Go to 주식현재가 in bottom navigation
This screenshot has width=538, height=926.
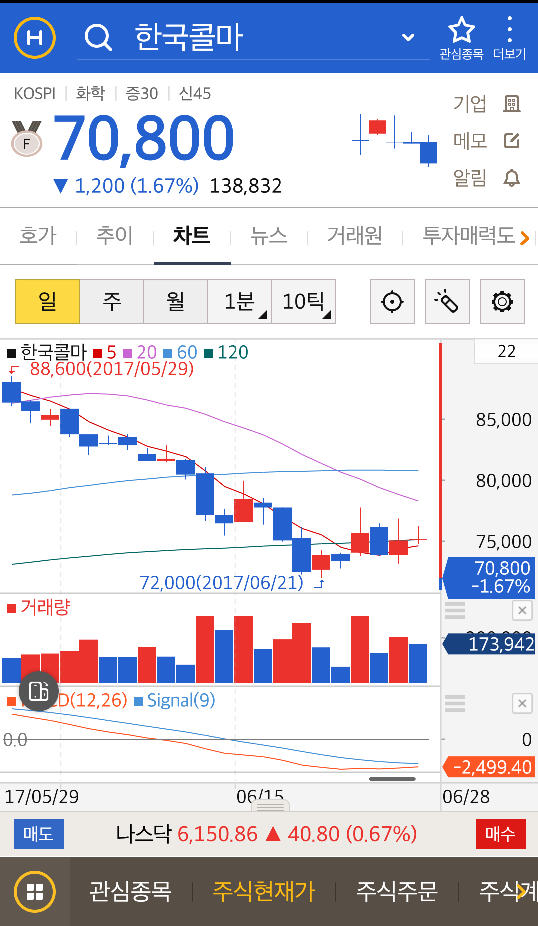[263, 891]
